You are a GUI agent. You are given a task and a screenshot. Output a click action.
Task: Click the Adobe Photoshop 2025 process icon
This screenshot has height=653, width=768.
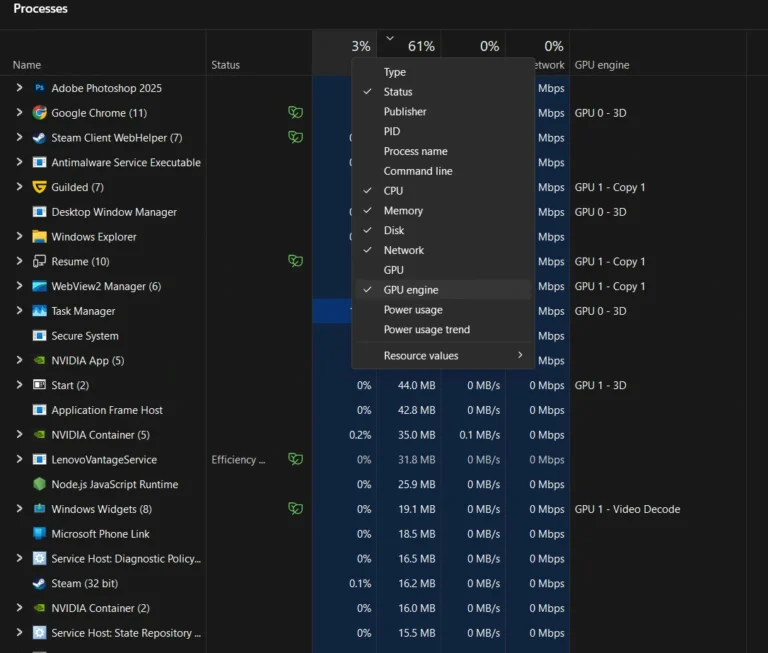(39, 88)
